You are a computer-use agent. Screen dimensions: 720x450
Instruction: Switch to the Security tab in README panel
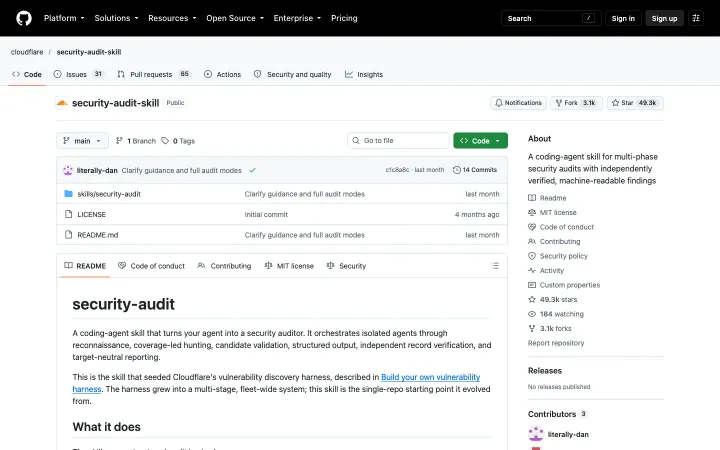pyautogui.click(x=346, y=266)
